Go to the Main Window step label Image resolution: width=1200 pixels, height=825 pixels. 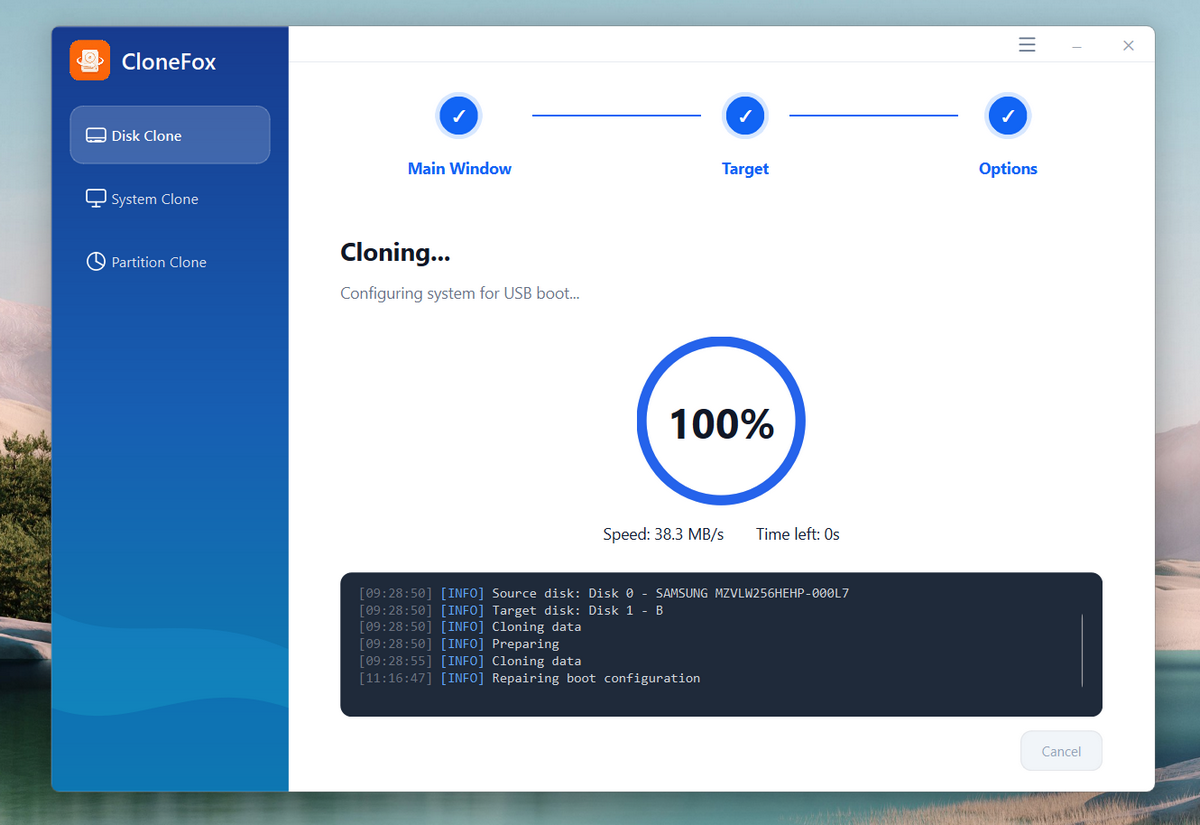pos(459,169)
